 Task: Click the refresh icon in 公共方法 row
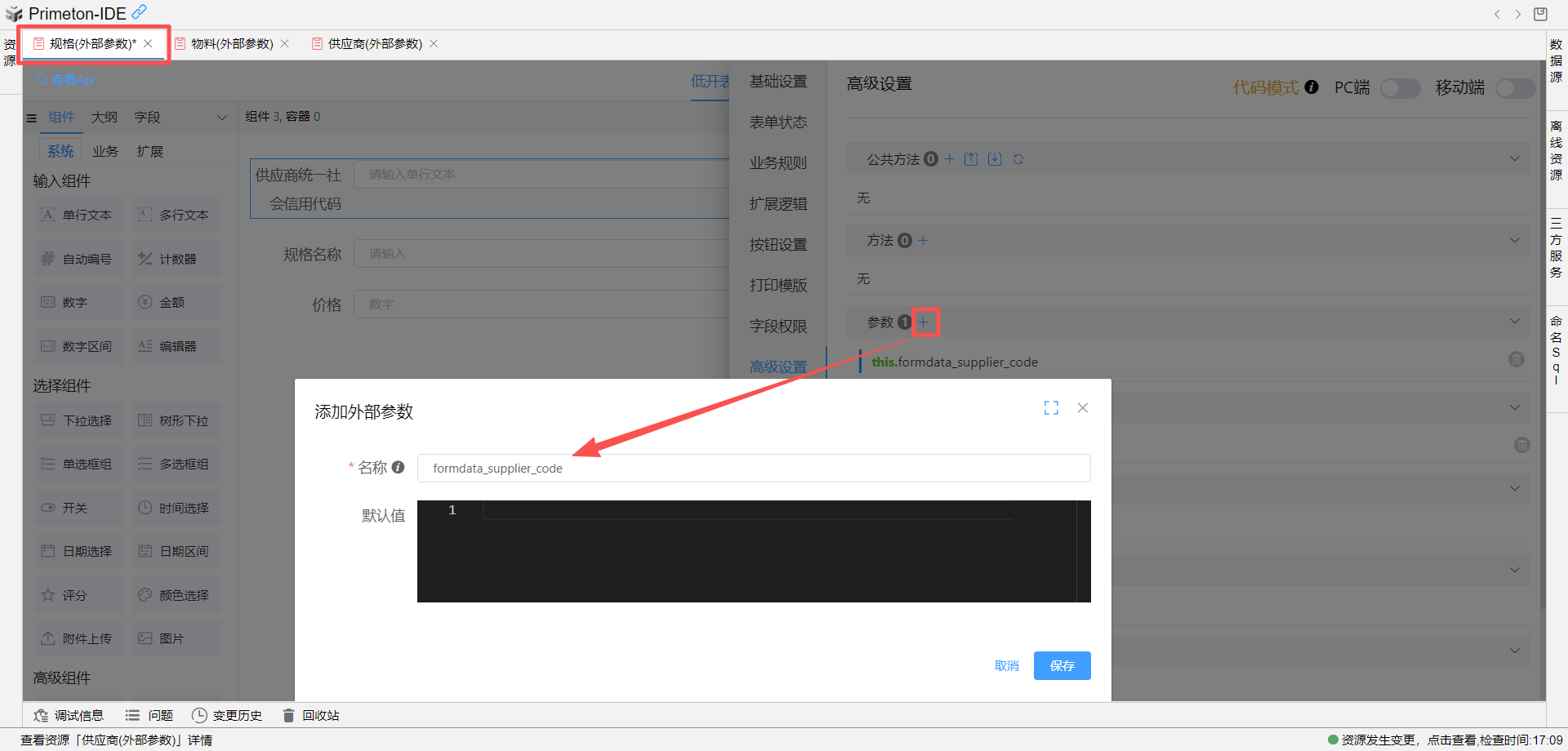click(1018, 159)
